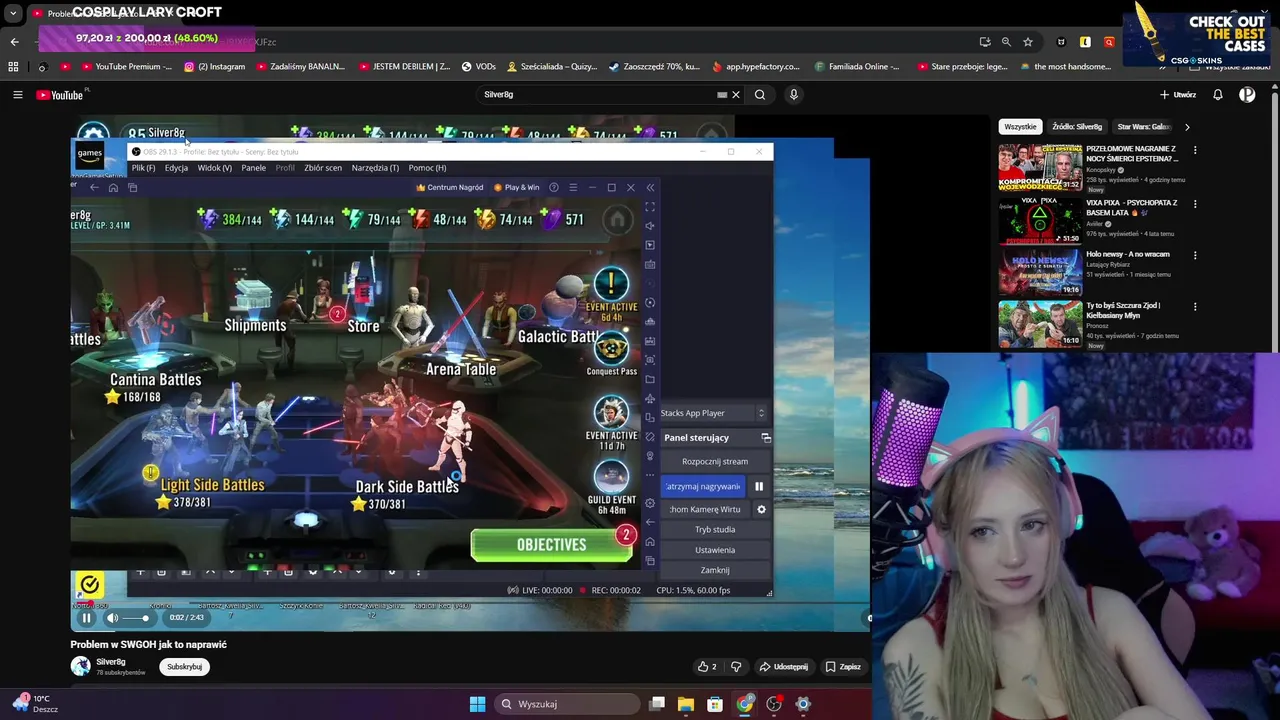Subscribe using the Subskrybuj button

point(185,667)
